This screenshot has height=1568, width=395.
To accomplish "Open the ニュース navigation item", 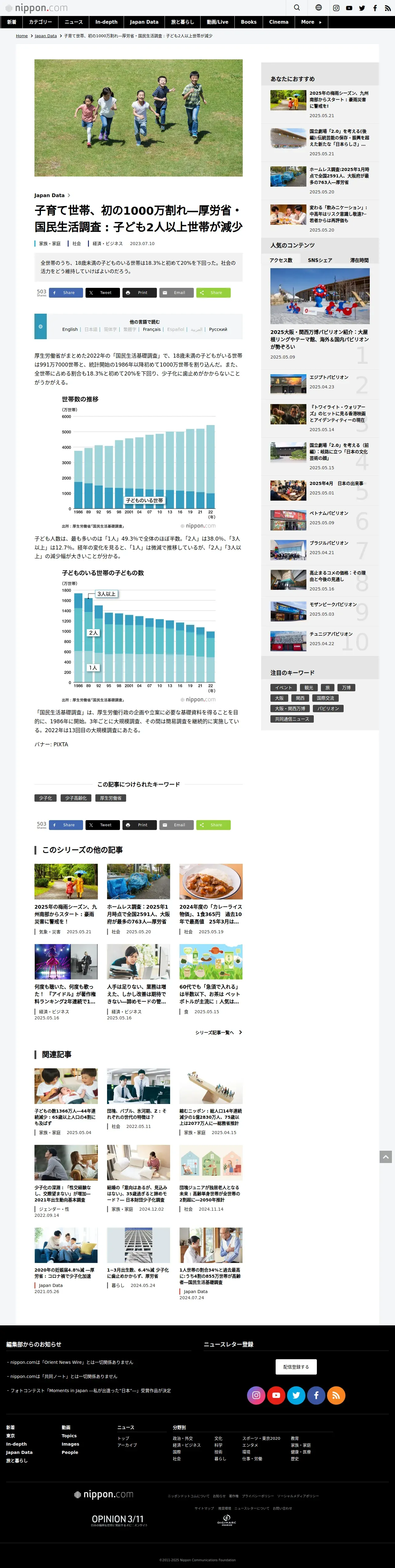I will coord(74,22).
